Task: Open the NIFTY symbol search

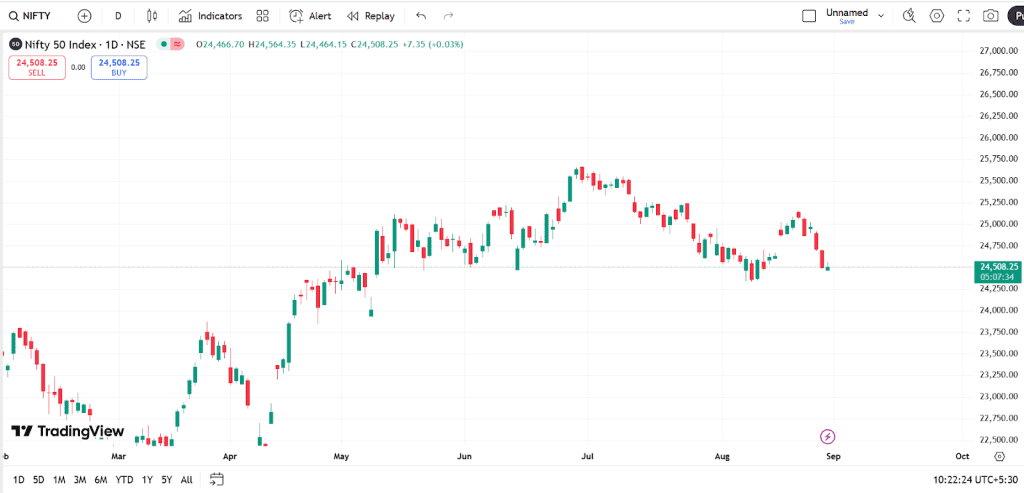Action: click(x=29, y=16)
